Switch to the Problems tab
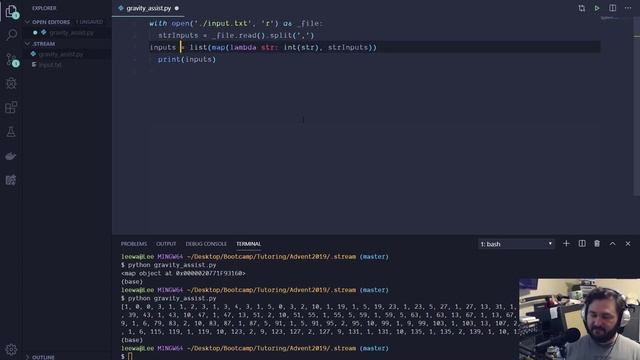640x360 pixels. click(x=133, y=244)
